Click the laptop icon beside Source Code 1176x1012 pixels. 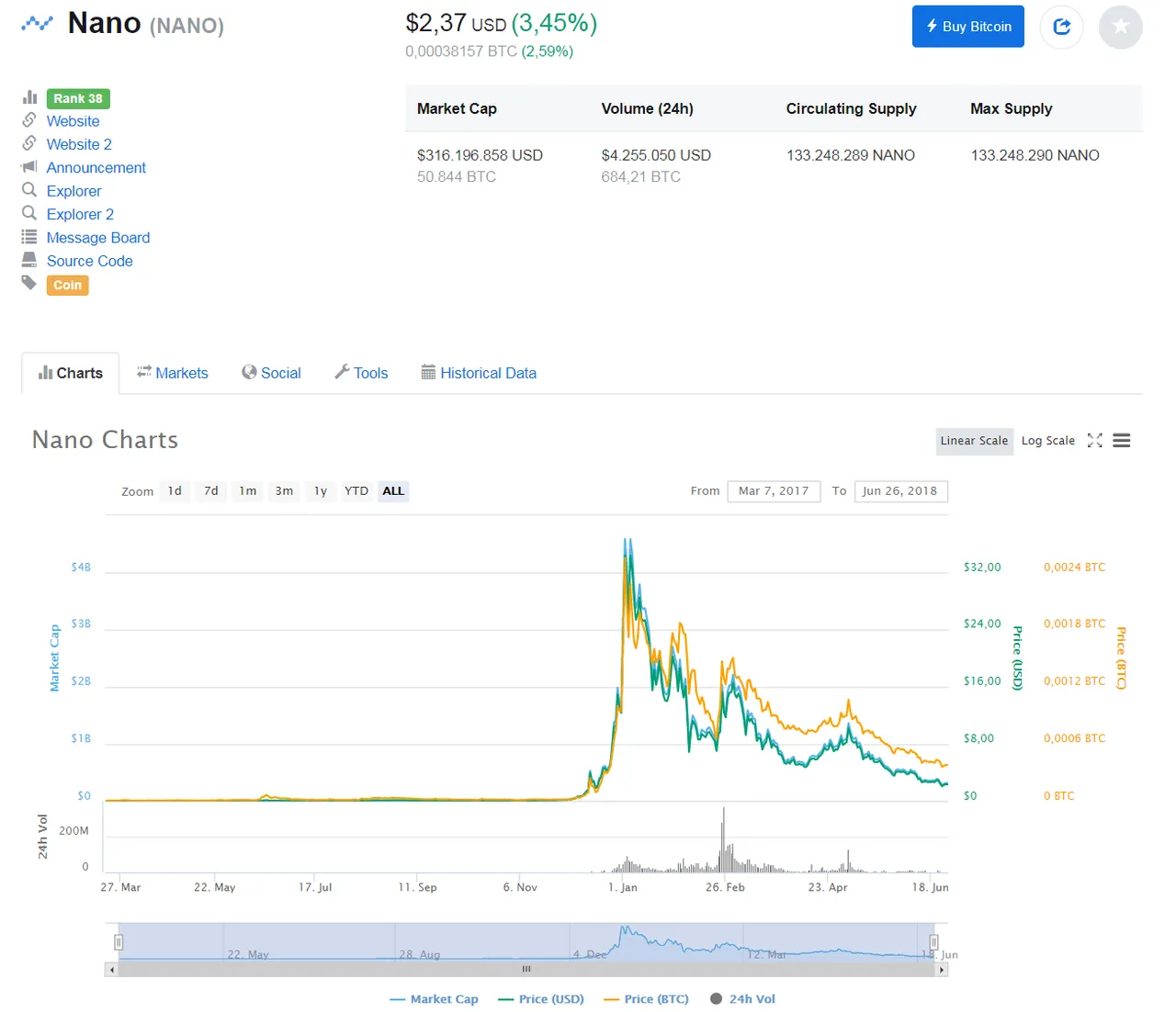point(29,260)
